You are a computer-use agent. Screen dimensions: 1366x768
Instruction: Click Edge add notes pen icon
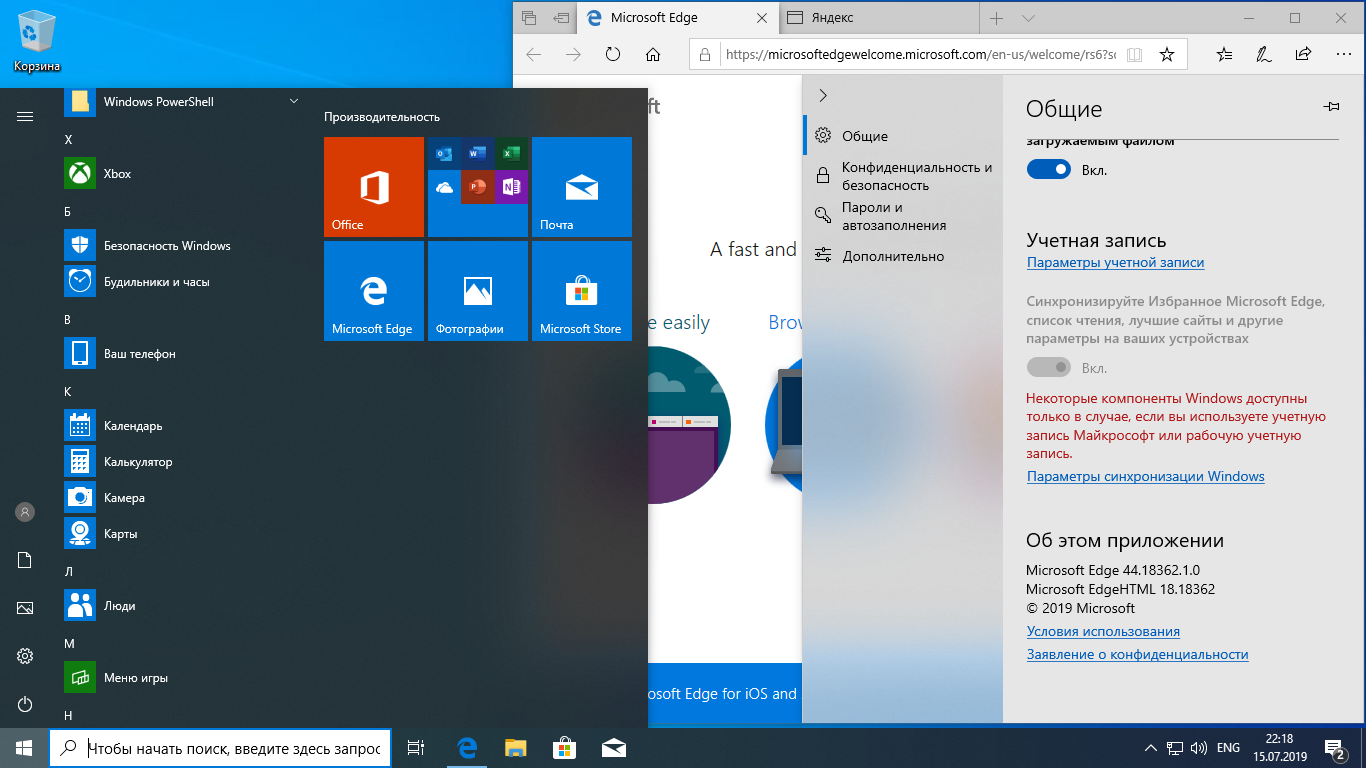(x=1264, y=54)
